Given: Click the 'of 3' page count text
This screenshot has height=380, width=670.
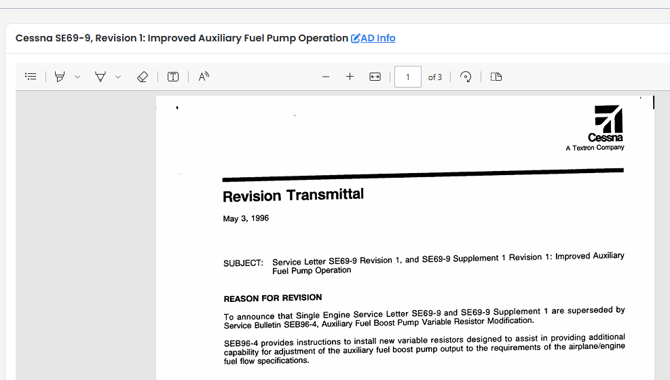Looking at the screenshot, I should (x=435, y=77).
